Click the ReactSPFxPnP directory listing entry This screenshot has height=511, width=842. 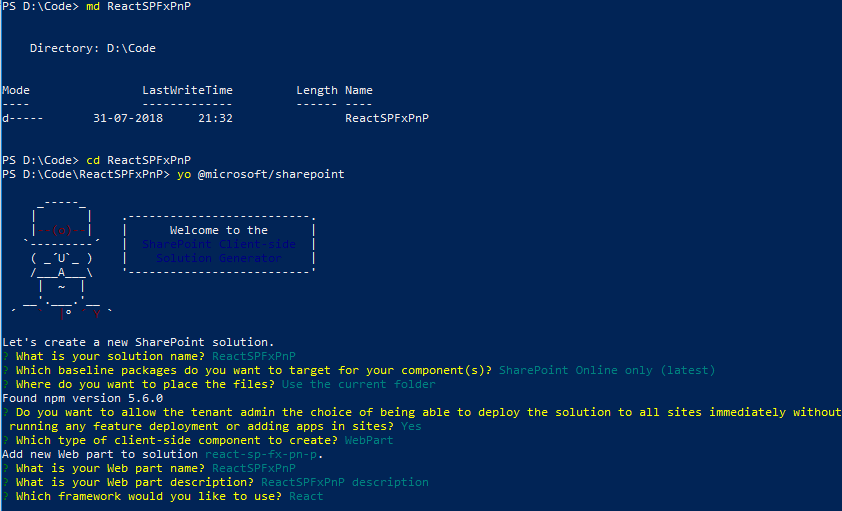(x=387, y=118)
